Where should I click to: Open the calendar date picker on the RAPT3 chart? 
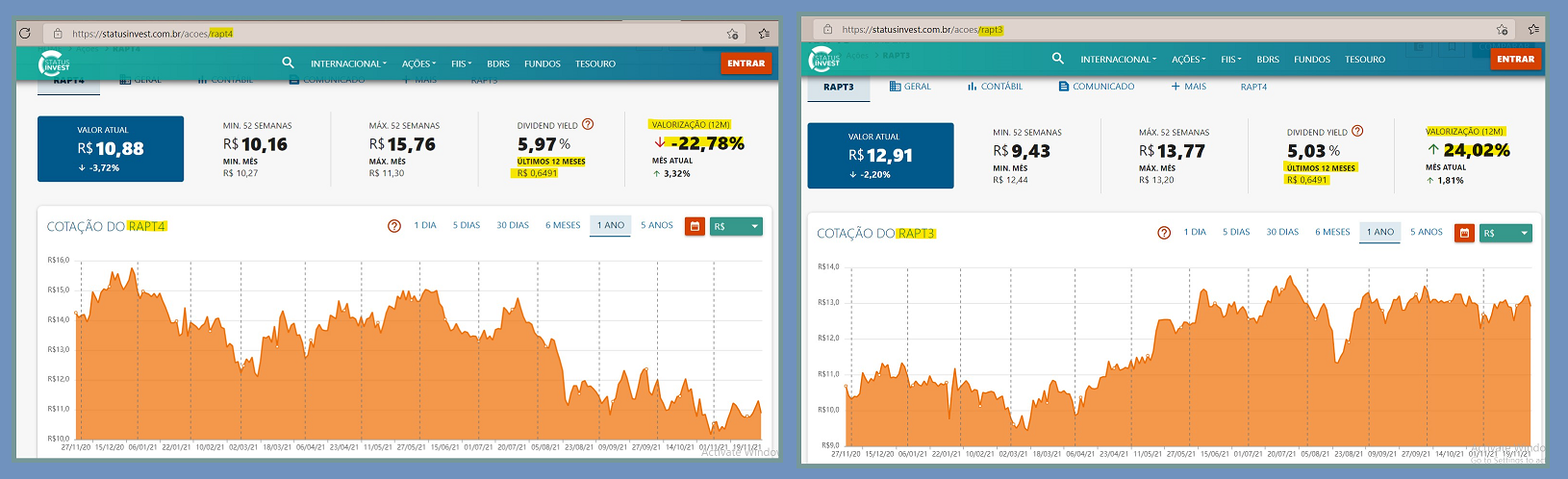[x=1464, y=233]
